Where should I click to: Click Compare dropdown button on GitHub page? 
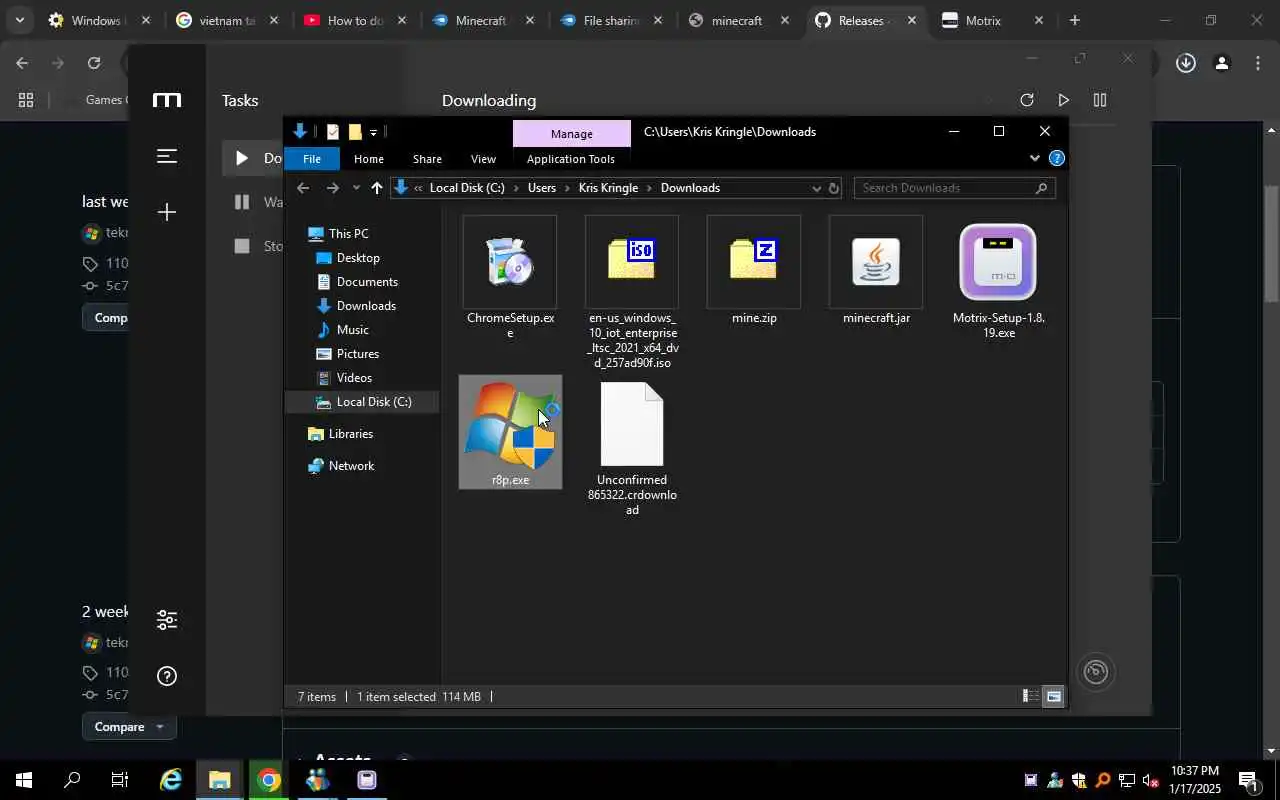[x=129, y=727]
